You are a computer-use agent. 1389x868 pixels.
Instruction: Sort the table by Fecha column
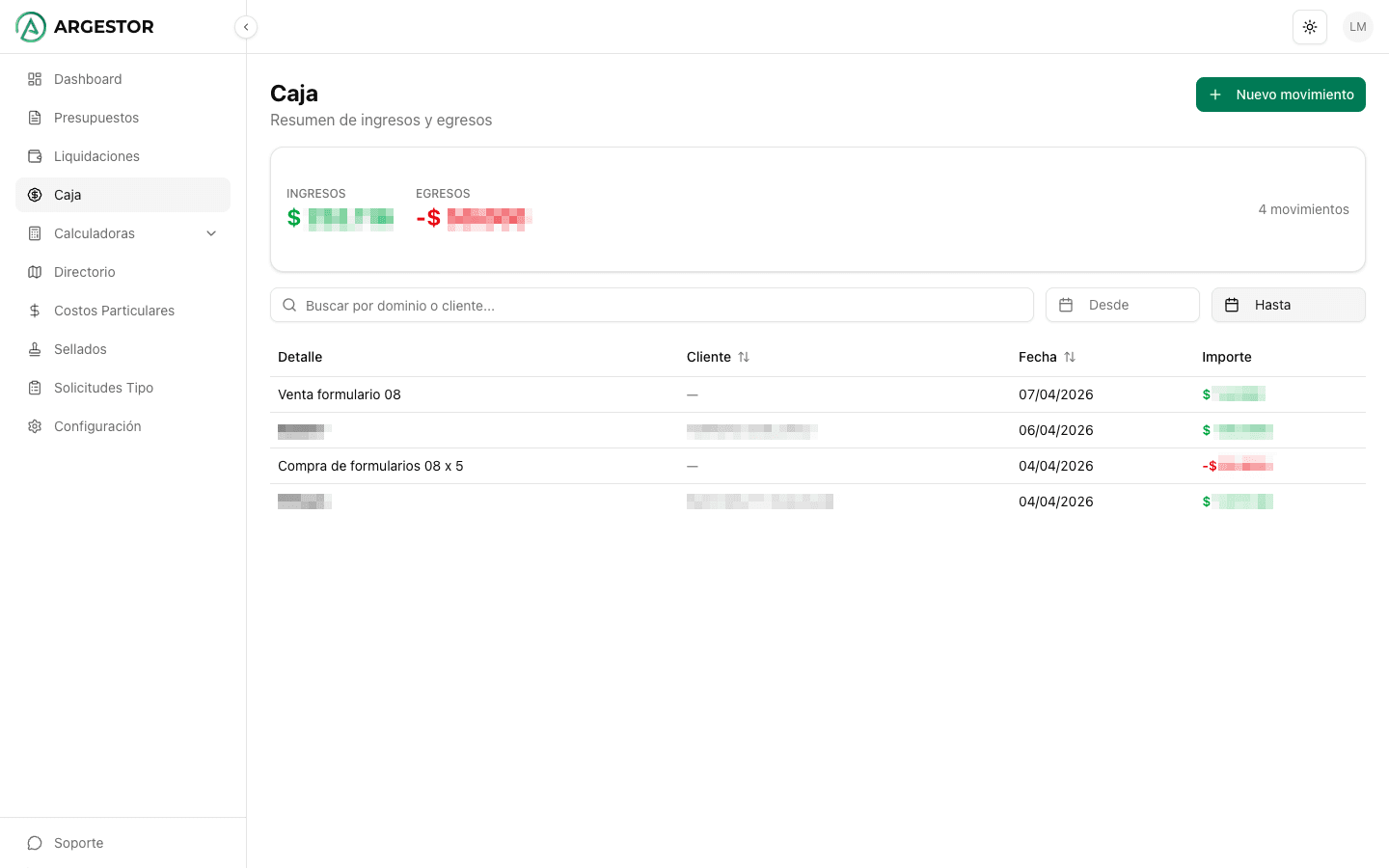point(1069,357)
